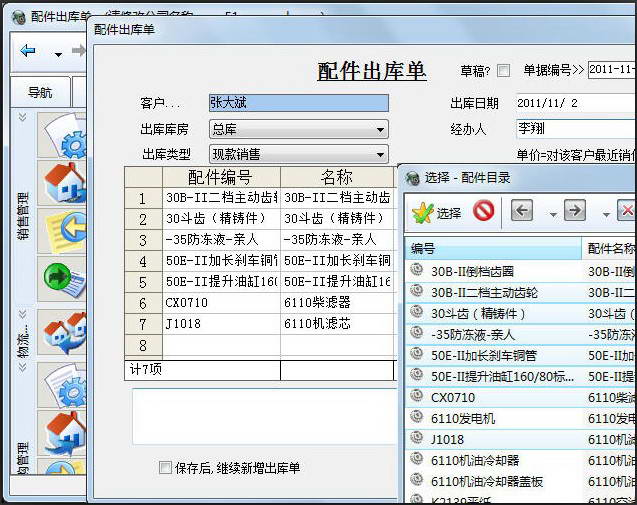
Task: Click the red prohibition cancel icon
Action: click(483, 211)
